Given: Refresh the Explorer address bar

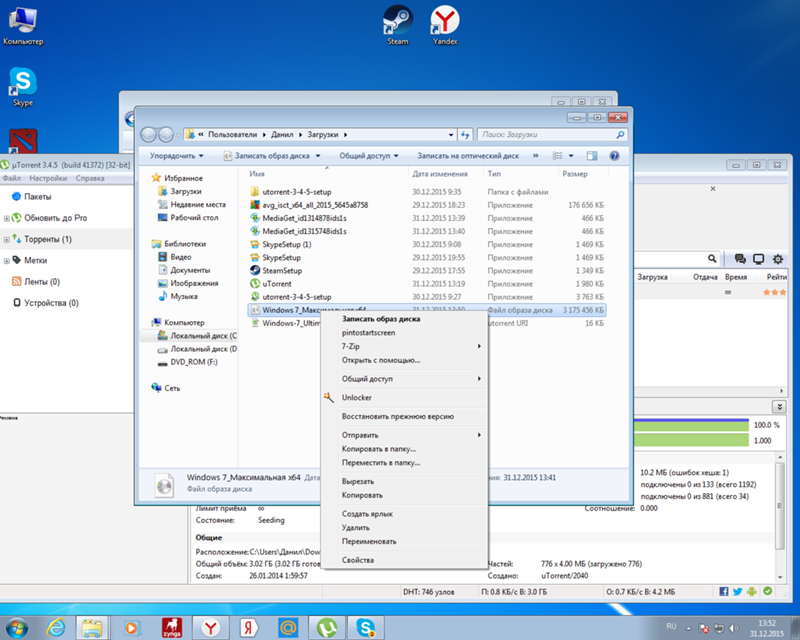Looking at the screenshot, I should (x=465, y=135).
